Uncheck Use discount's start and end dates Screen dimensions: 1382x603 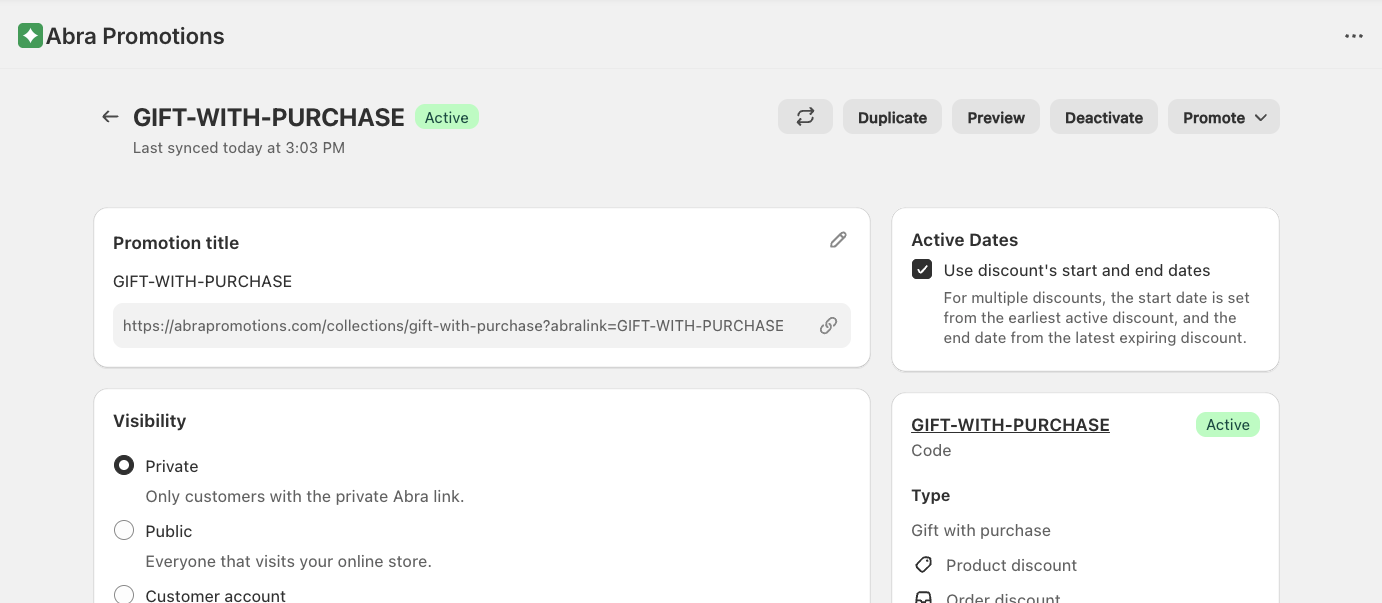click(922, 269)
